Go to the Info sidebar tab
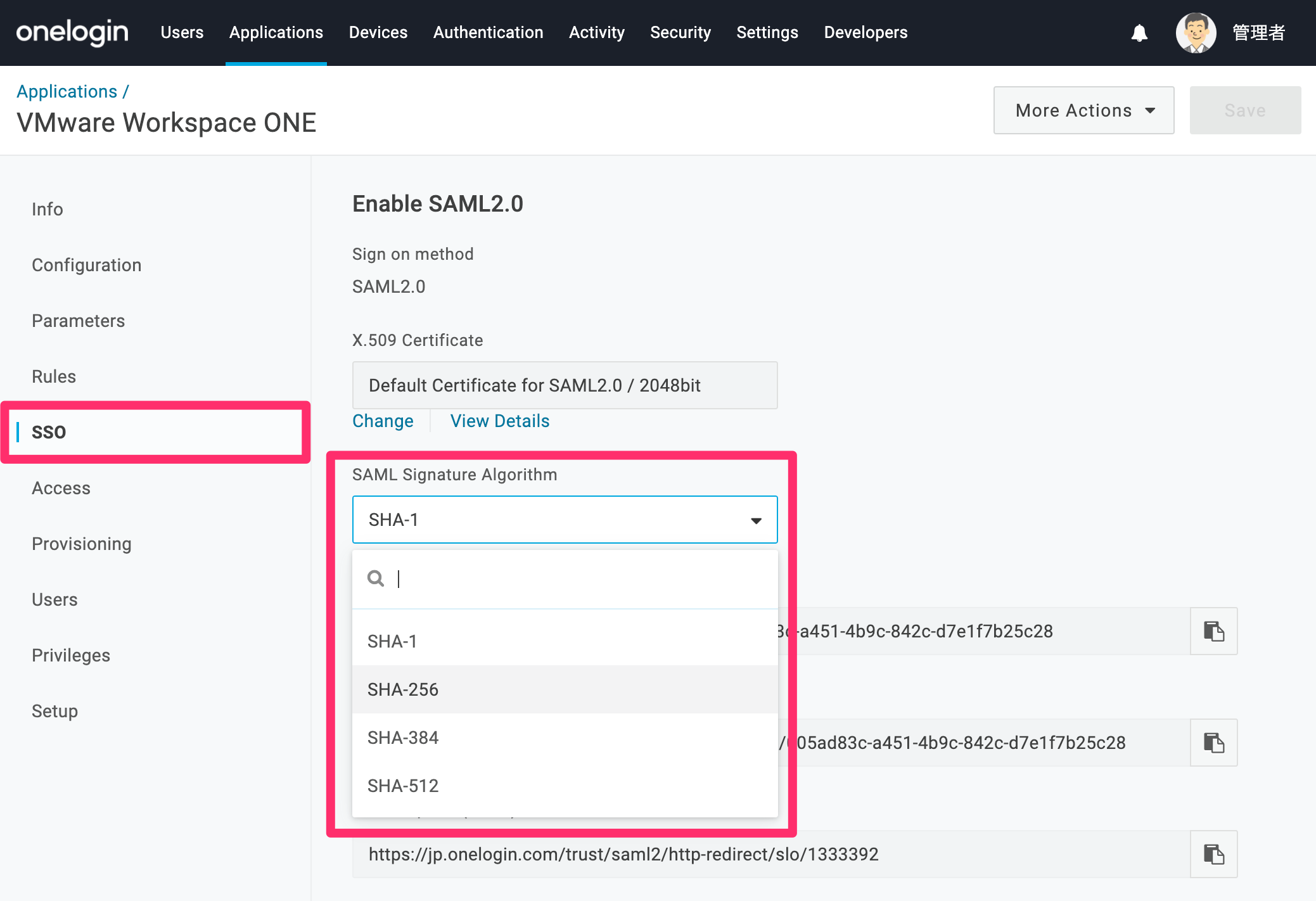Image resolution: width=1316 pixels, height=901 pixels. click(48, 209)
